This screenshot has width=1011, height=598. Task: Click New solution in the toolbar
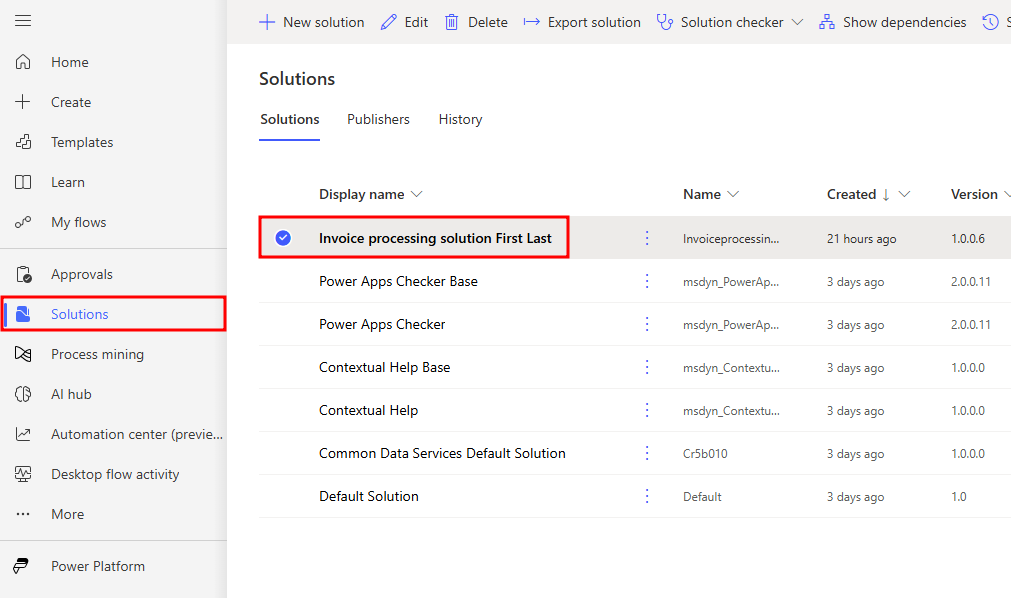click(311, 21)
